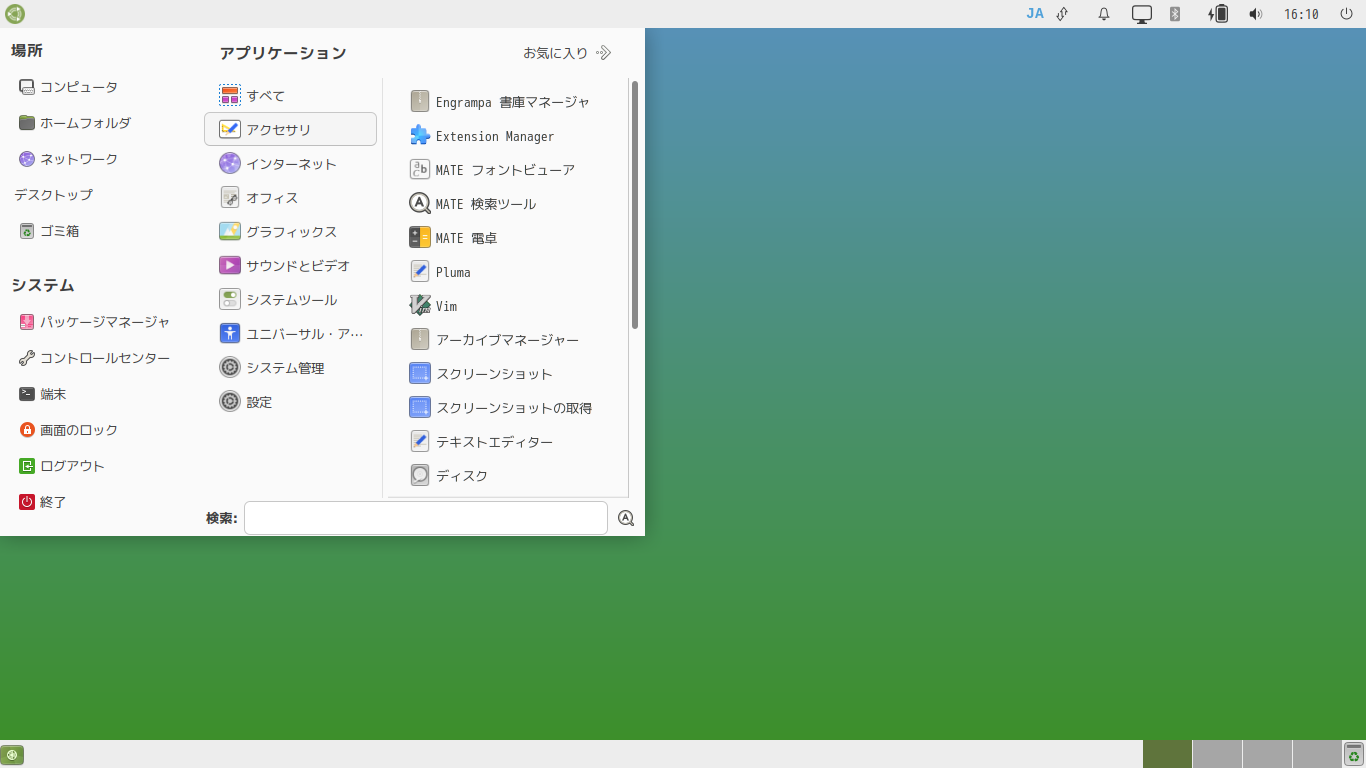Launch the 端末 terminal
1366x768 pixels.
[42, 394]
